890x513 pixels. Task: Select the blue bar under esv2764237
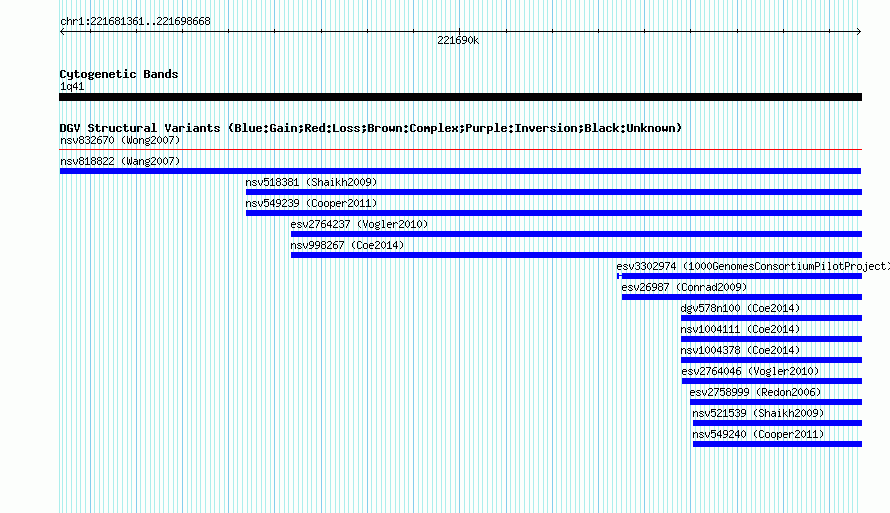(576, 234)
